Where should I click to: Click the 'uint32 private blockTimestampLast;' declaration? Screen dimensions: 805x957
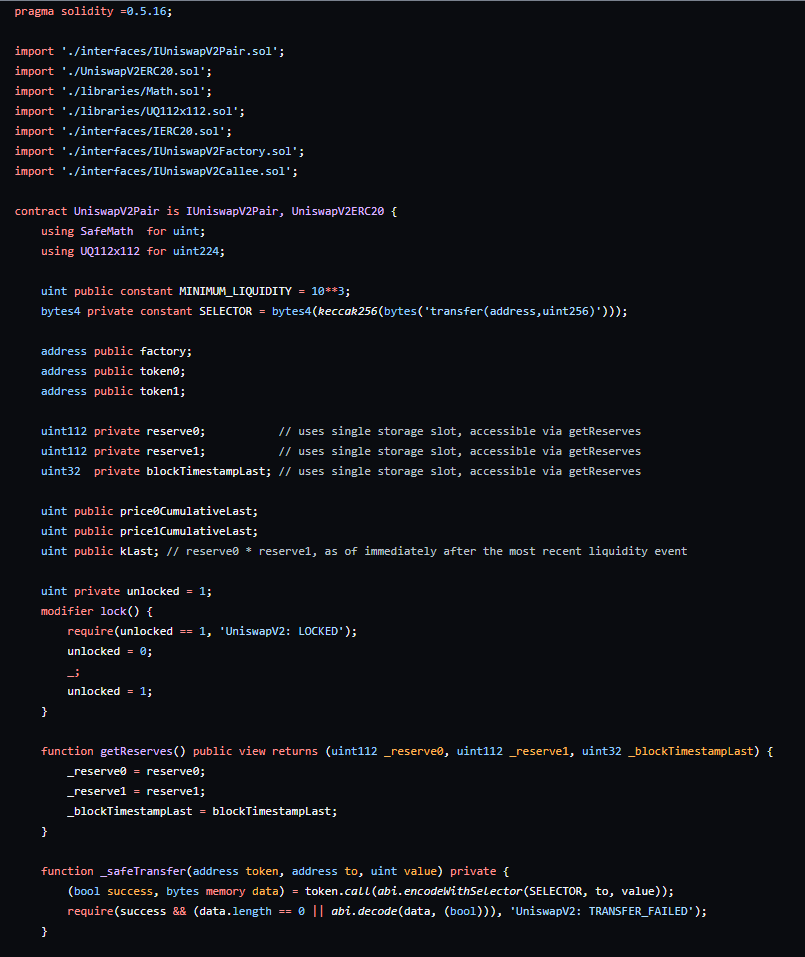[x=156, y=471]
